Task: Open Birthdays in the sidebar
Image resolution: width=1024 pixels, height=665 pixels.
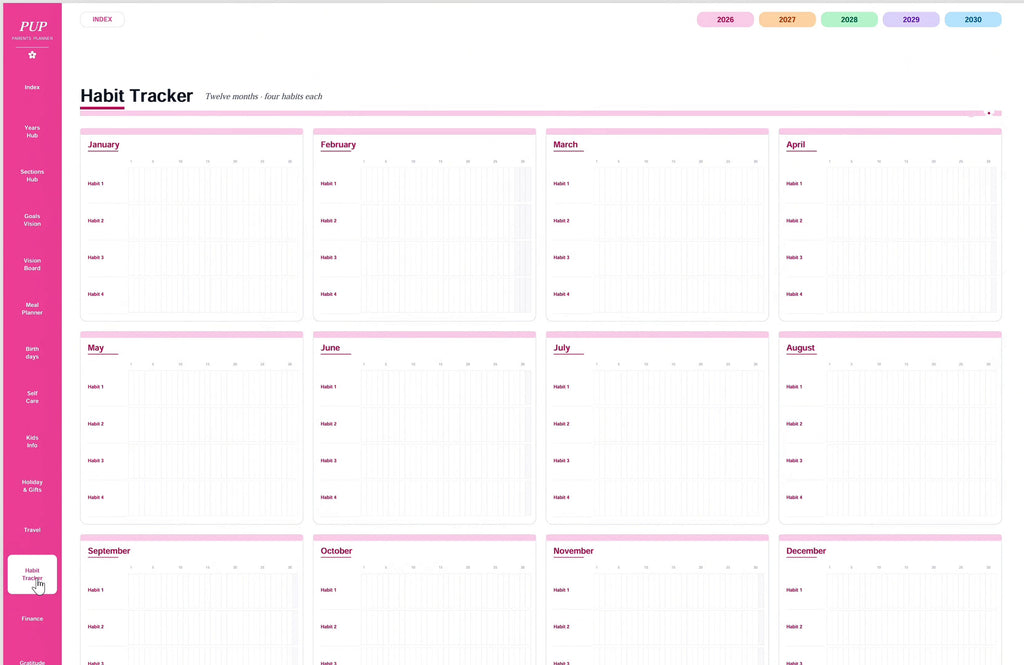Action: (32, 353)
